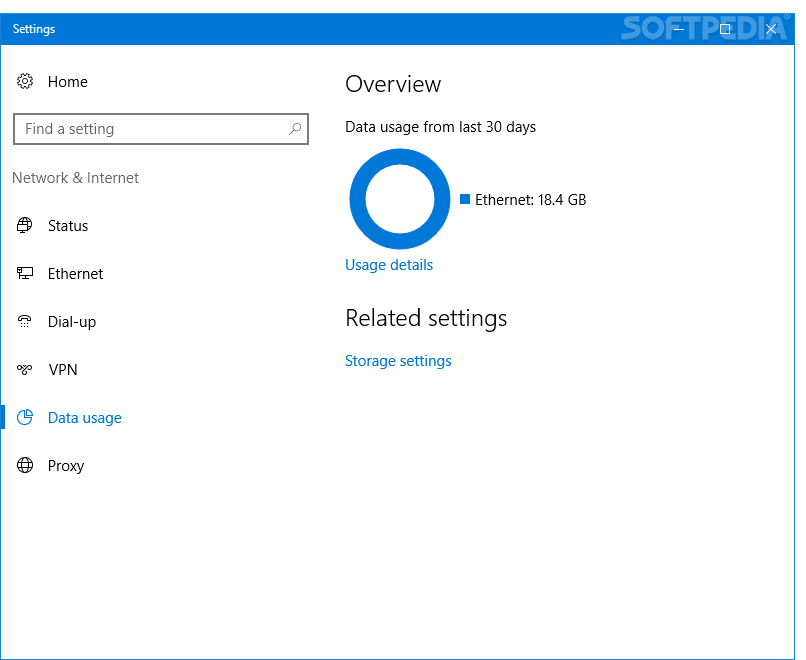Viewport: 806px width, 660px height.
Task: Open the Usage details link
Action: 389,265
